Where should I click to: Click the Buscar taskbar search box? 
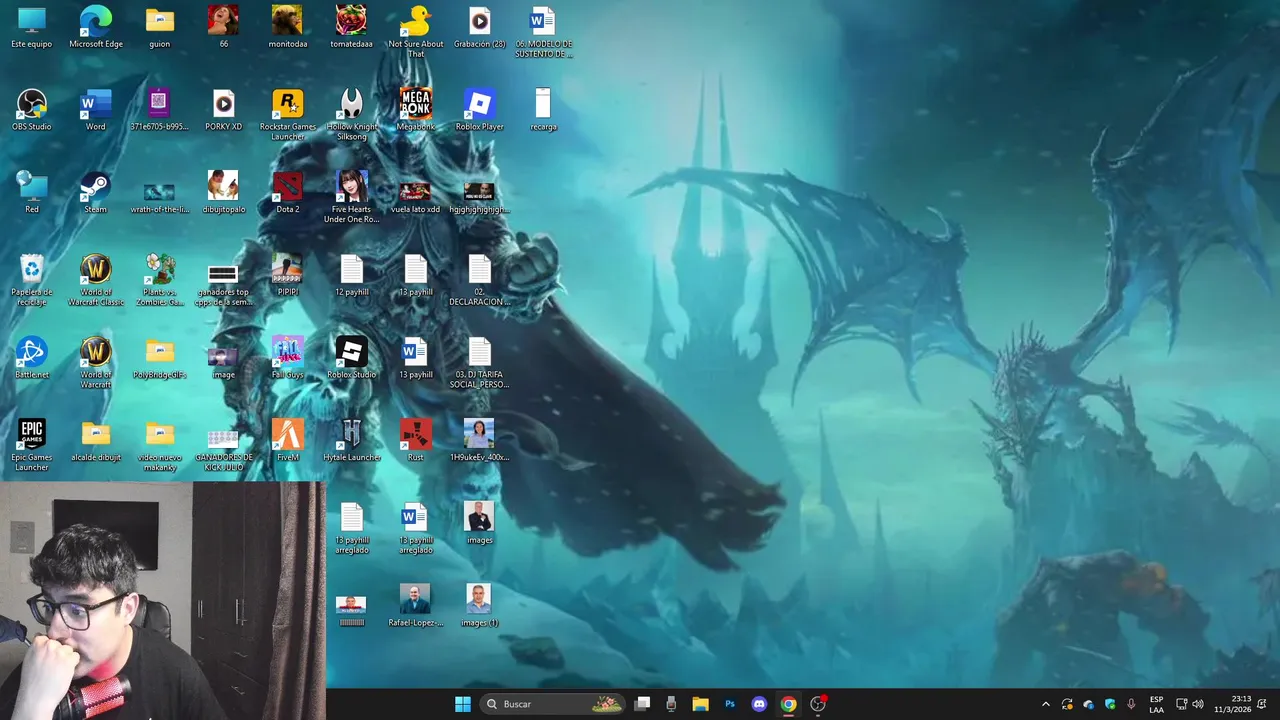(553, 704)
